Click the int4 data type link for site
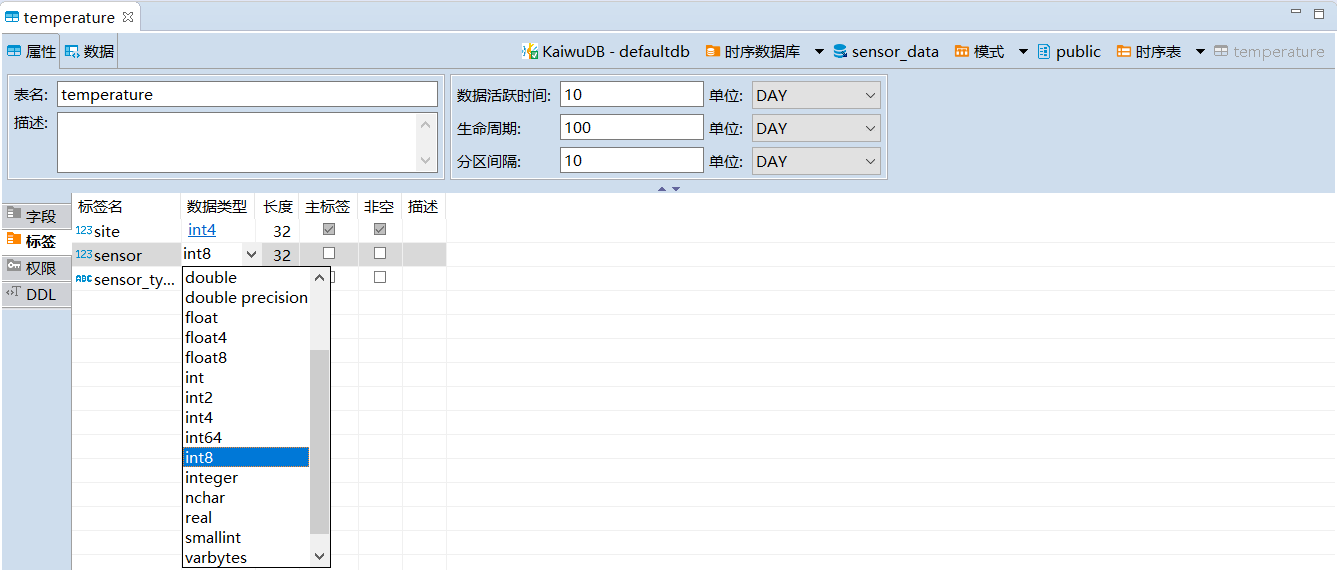 202,231
